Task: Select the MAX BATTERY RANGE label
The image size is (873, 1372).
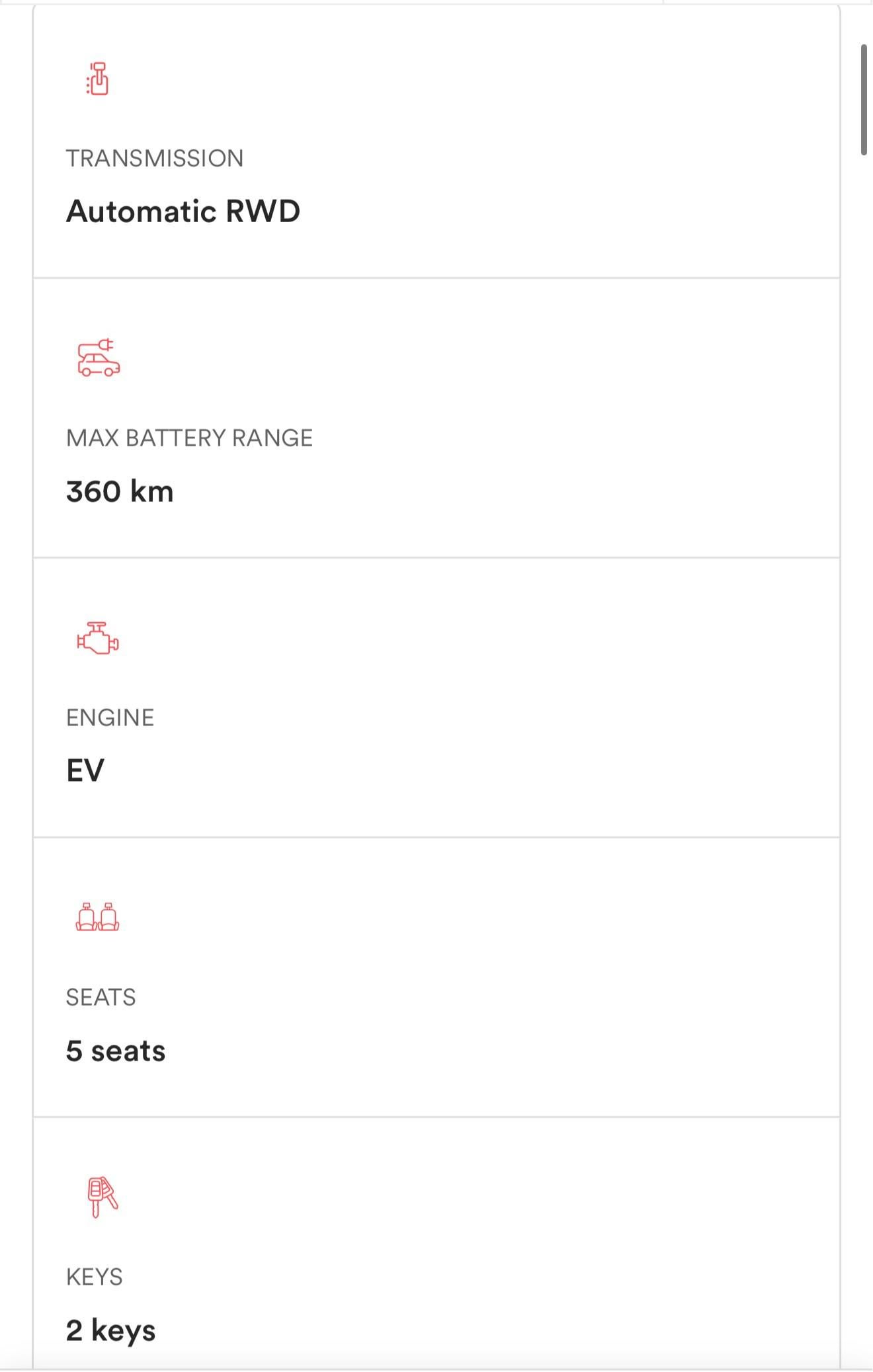Action: tap(189, 438)
